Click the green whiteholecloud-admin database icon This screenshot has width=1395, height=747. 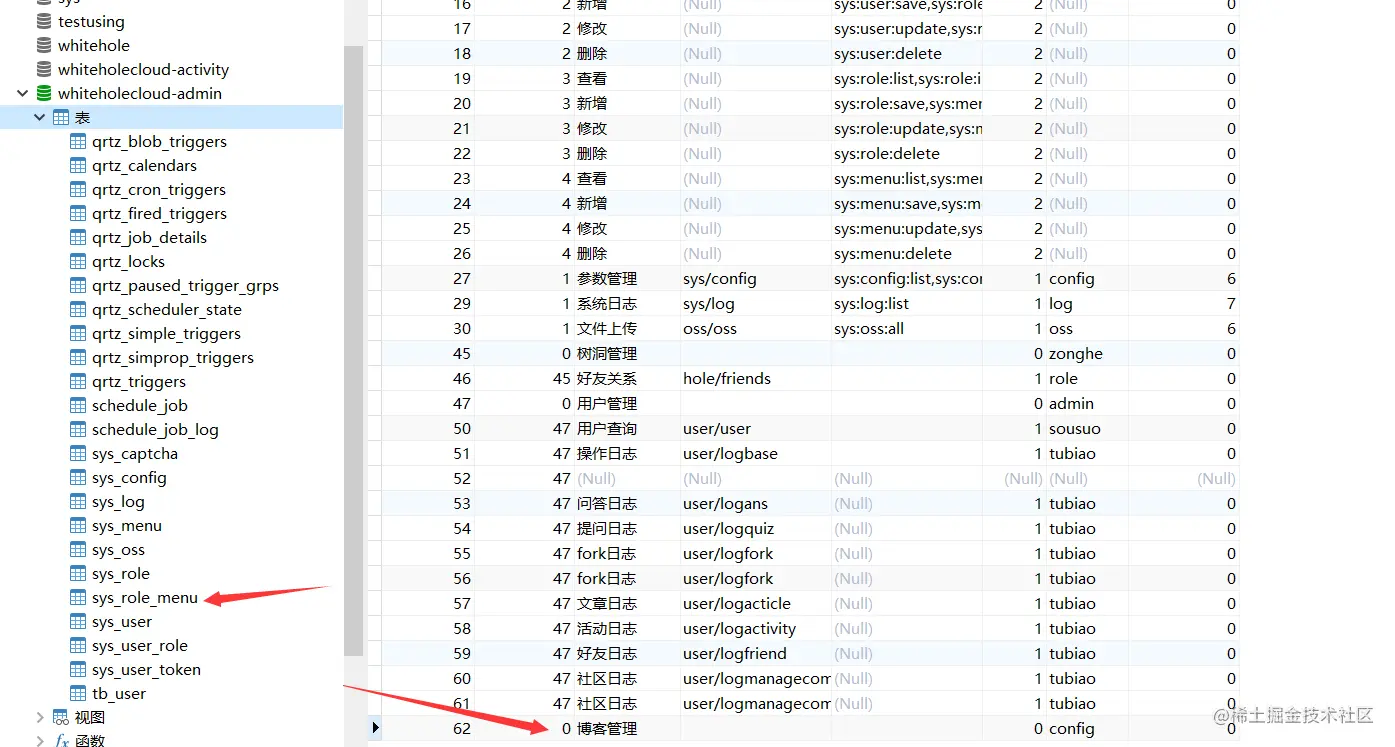pyautogui.click(x=44, y=93)
